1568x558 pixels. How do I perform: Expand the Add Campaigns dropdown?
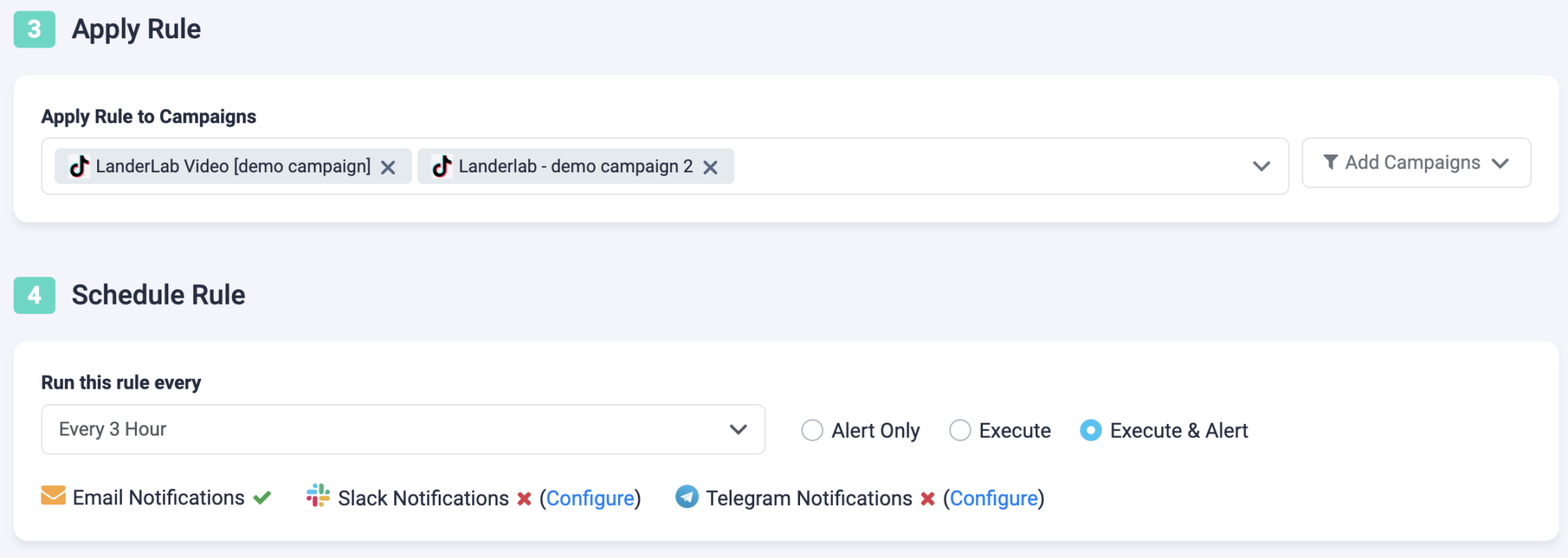coord(1501,162)
